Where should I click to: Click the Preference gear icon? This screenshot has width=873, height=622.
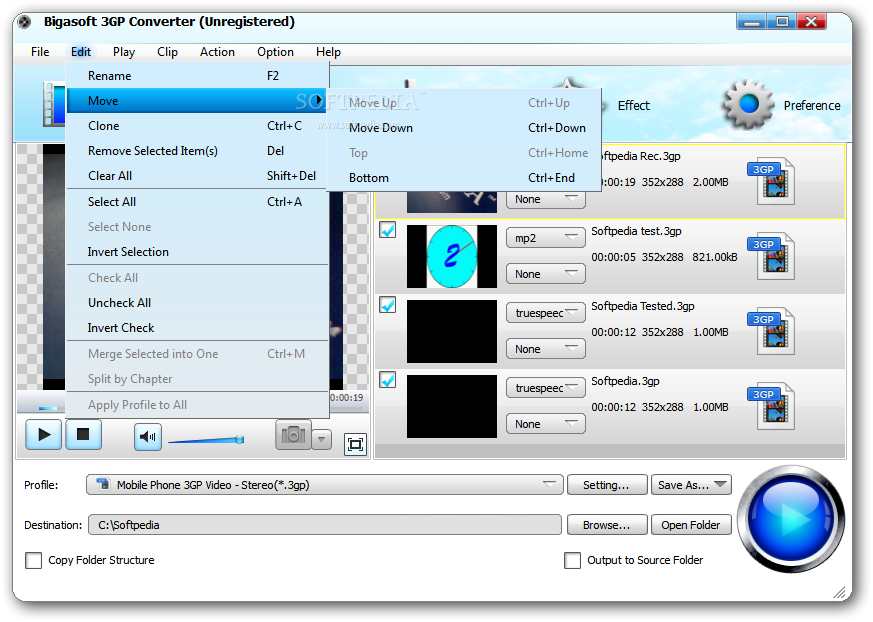click(748, 105)
